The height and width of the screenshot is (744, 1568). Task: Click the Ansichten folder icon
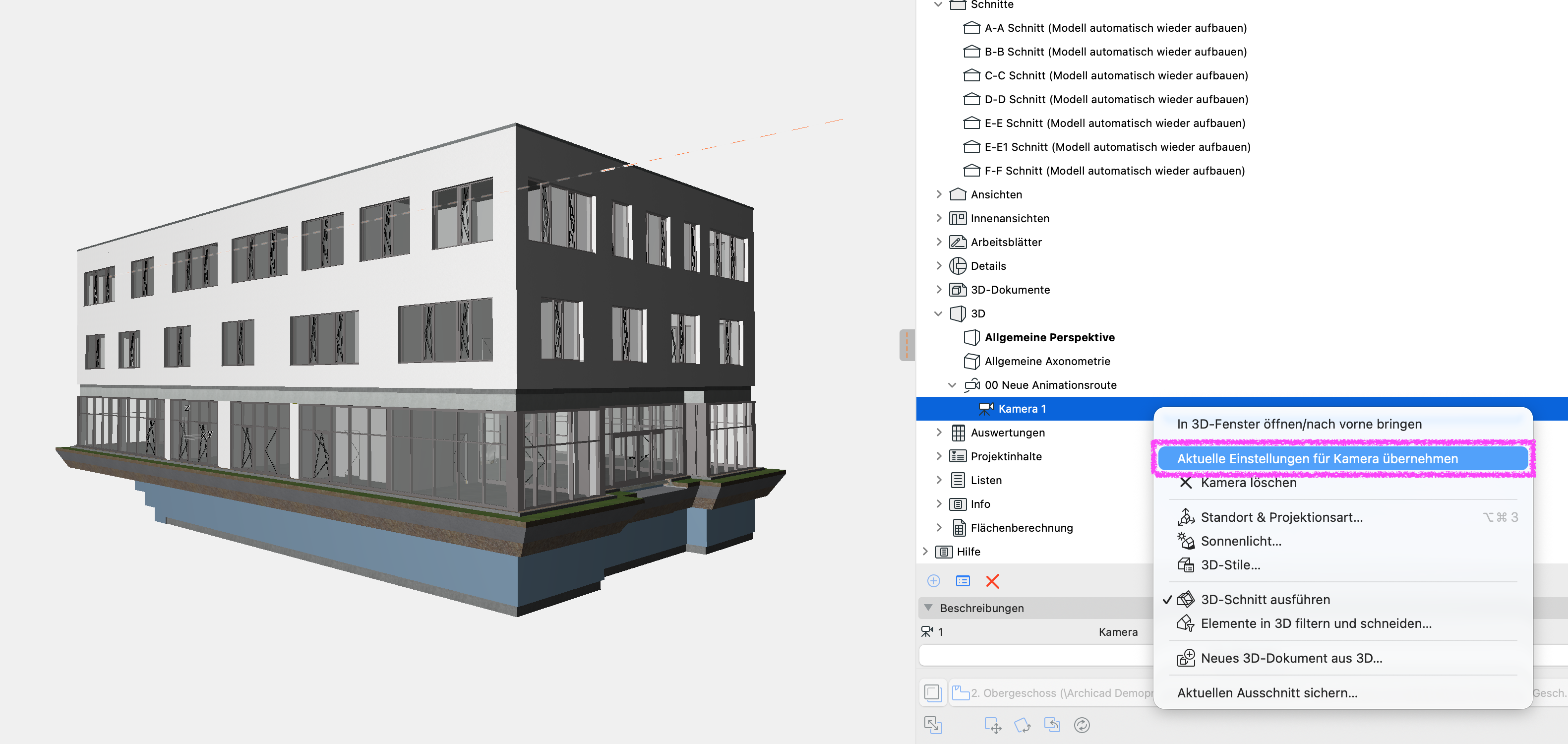click(958, 194)
